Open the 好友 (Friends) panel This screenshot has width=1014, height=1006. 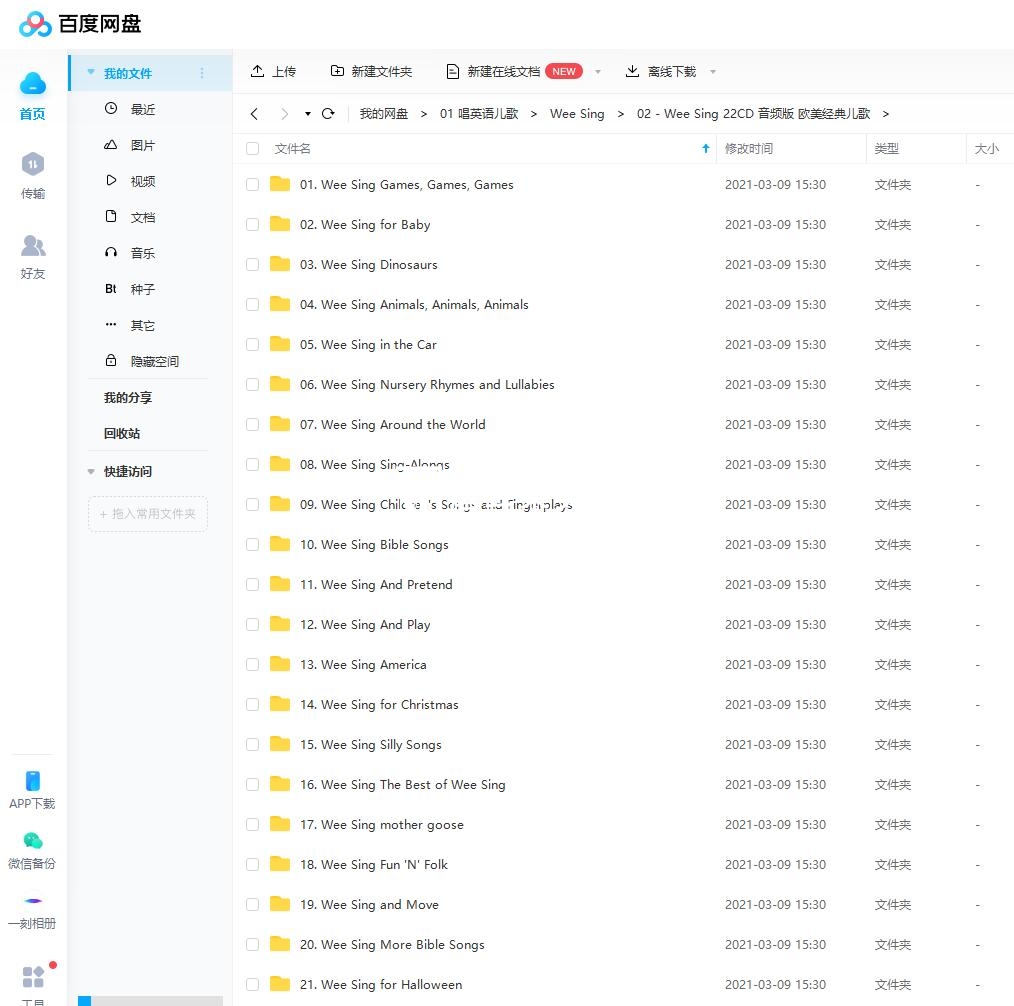tap(31, 254)
